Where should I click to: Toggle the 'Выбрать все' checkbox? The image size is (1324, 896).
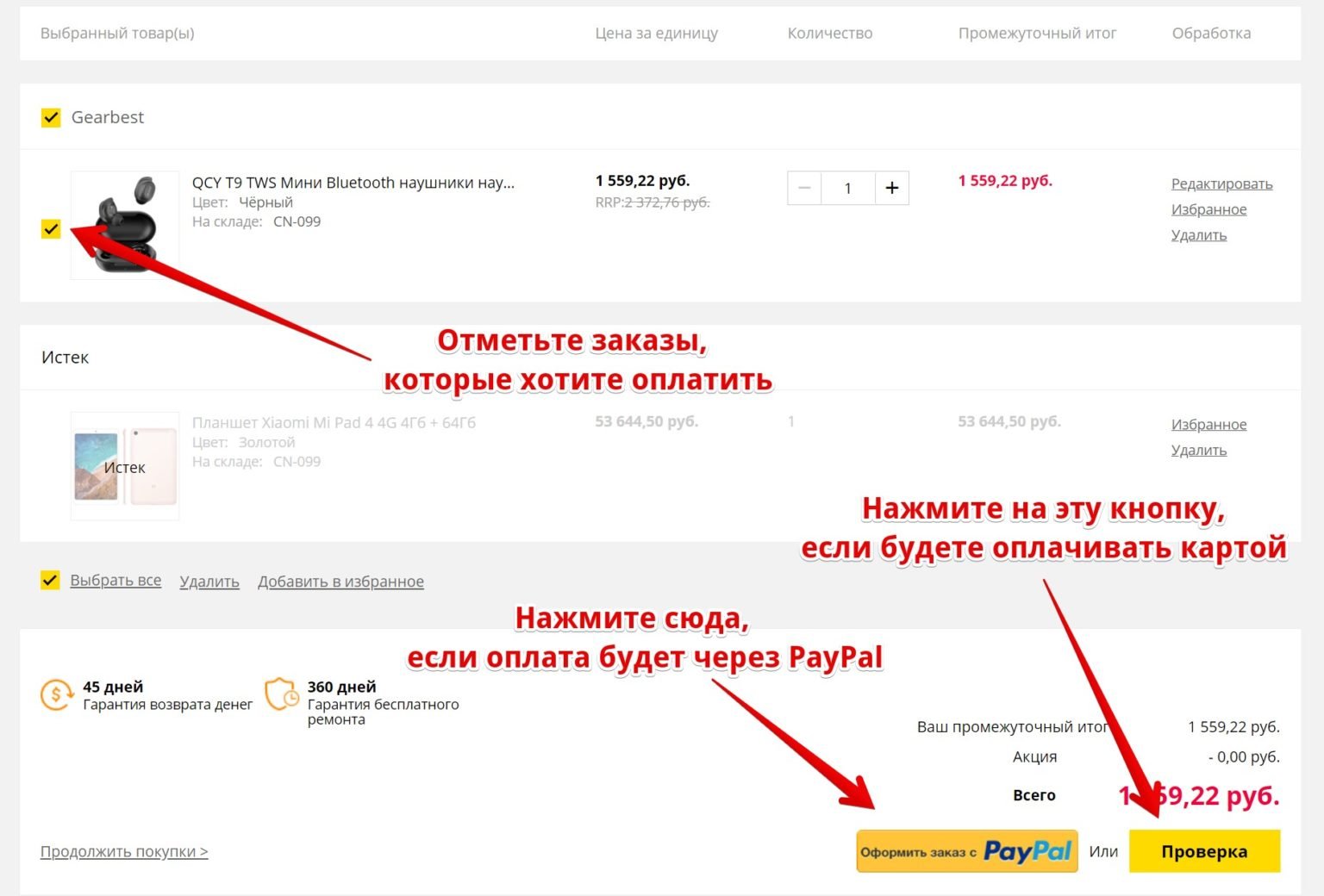pos(50,580)
